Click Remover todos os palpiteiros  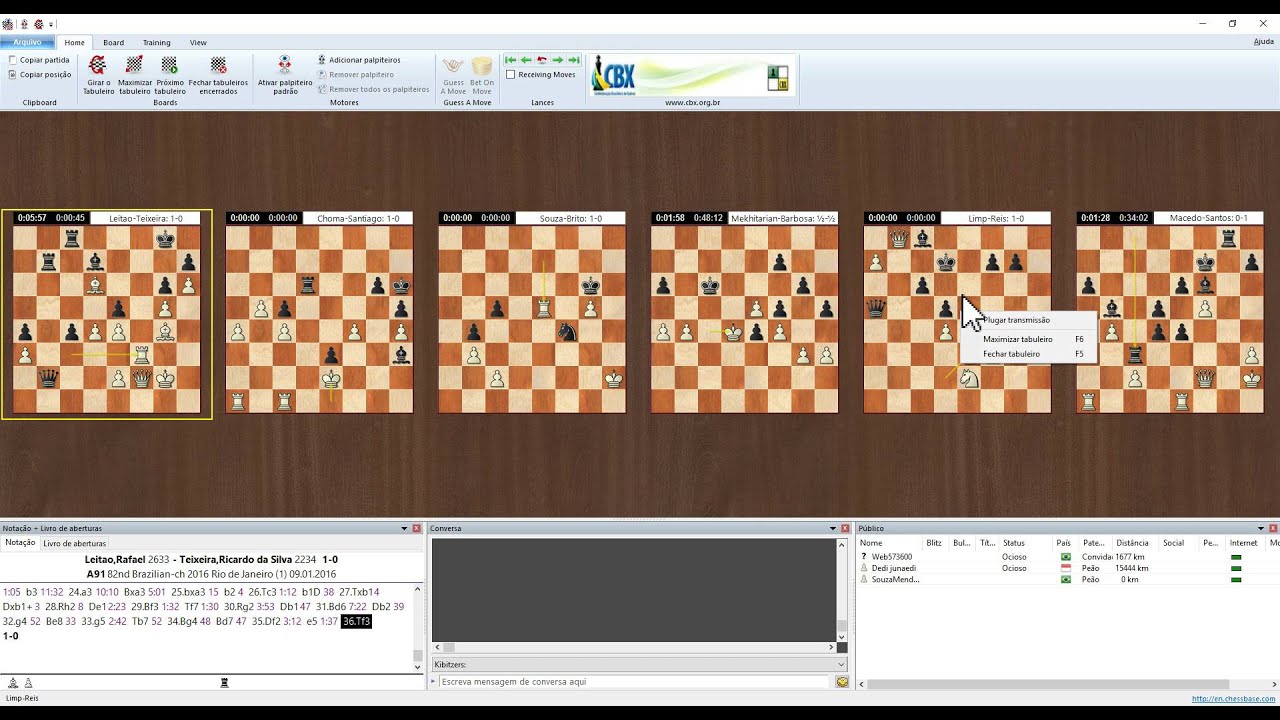(373, 89)
